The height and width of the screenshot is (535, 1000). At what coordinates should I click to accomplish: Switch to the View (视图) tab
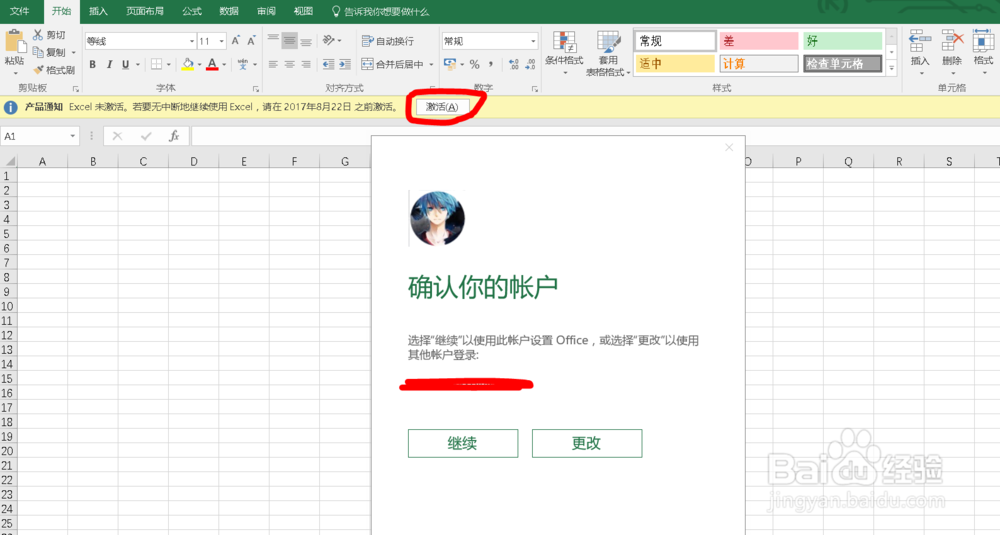coord(303,11)
